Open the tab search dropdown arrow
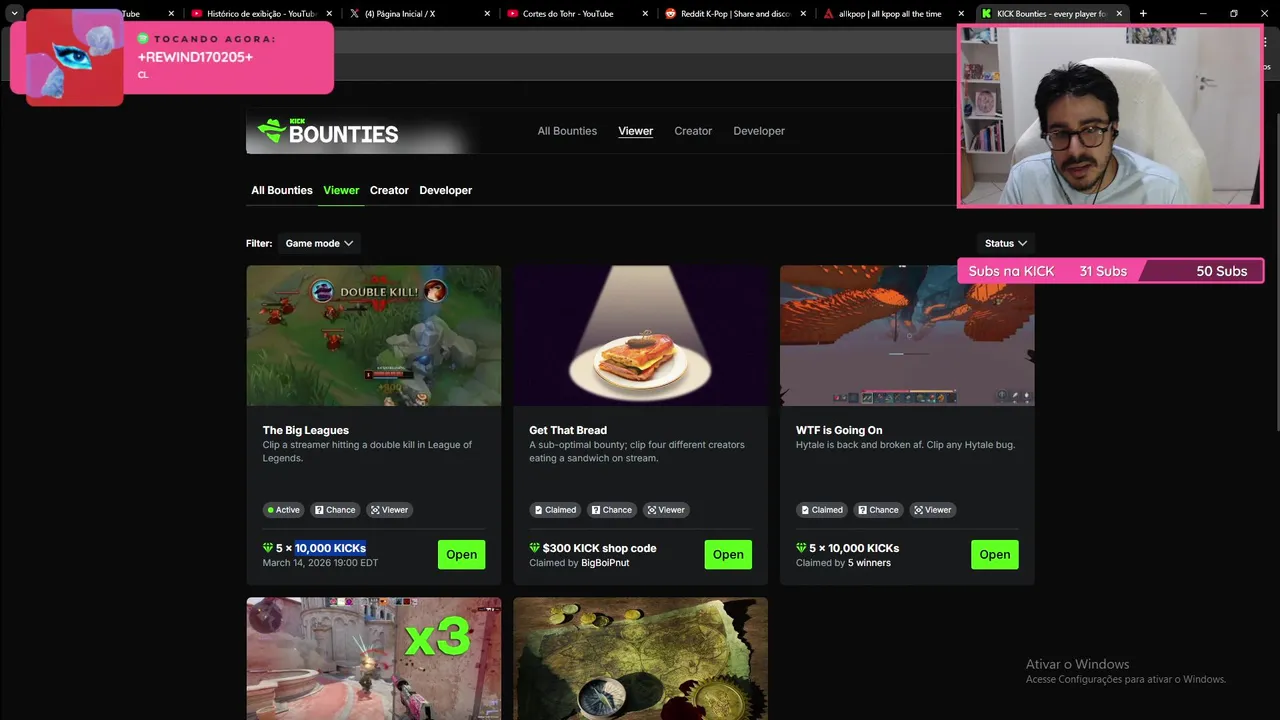The image size is (1280, 720). 14,14
